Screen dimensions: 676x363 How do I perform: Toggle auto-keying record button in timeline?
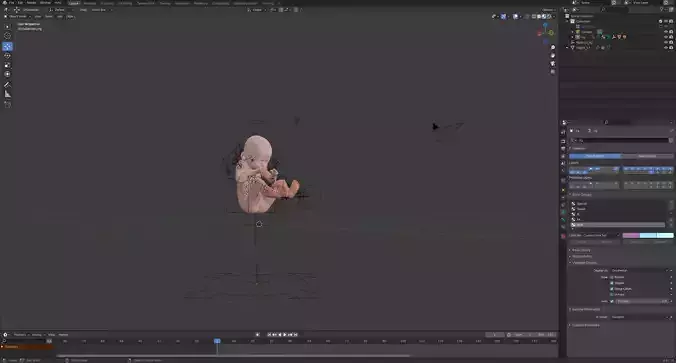click(x=257, y=335)
